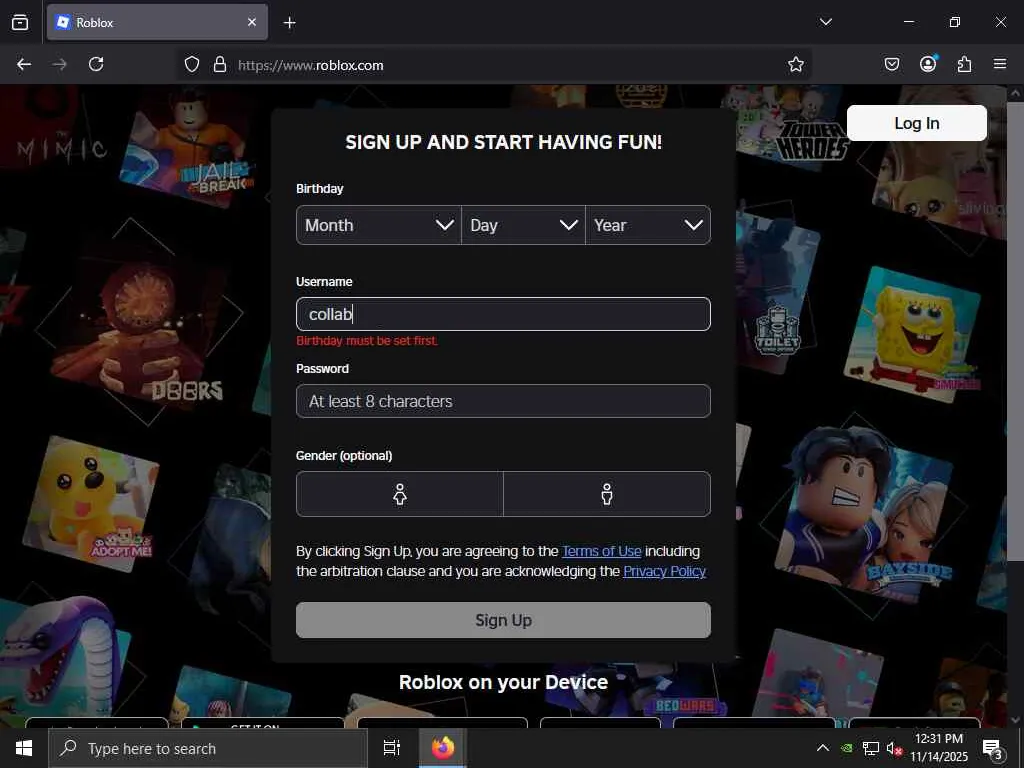
Task: Open the Year dropdown
Action: (648, 225)
